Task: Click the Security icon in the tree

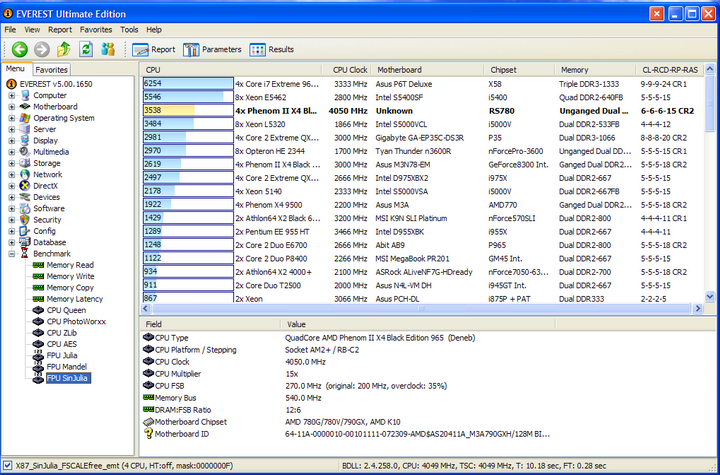Action: click(25, 220)
